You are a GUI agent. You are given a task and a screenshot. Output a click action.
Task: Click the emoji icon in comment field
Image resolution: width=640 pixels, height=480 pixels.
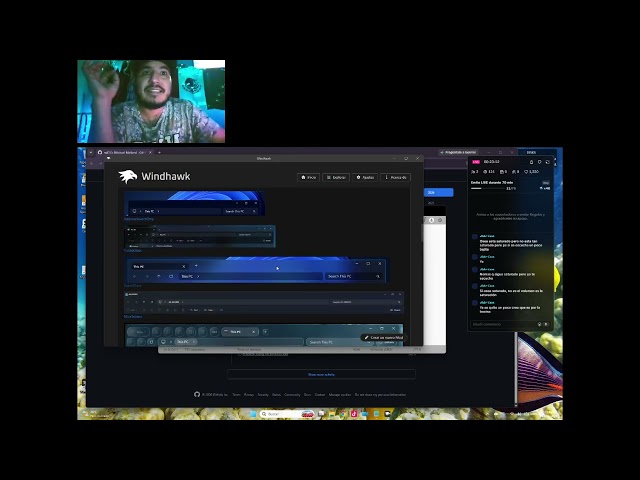pyautogui.click(x=540, y=324)
